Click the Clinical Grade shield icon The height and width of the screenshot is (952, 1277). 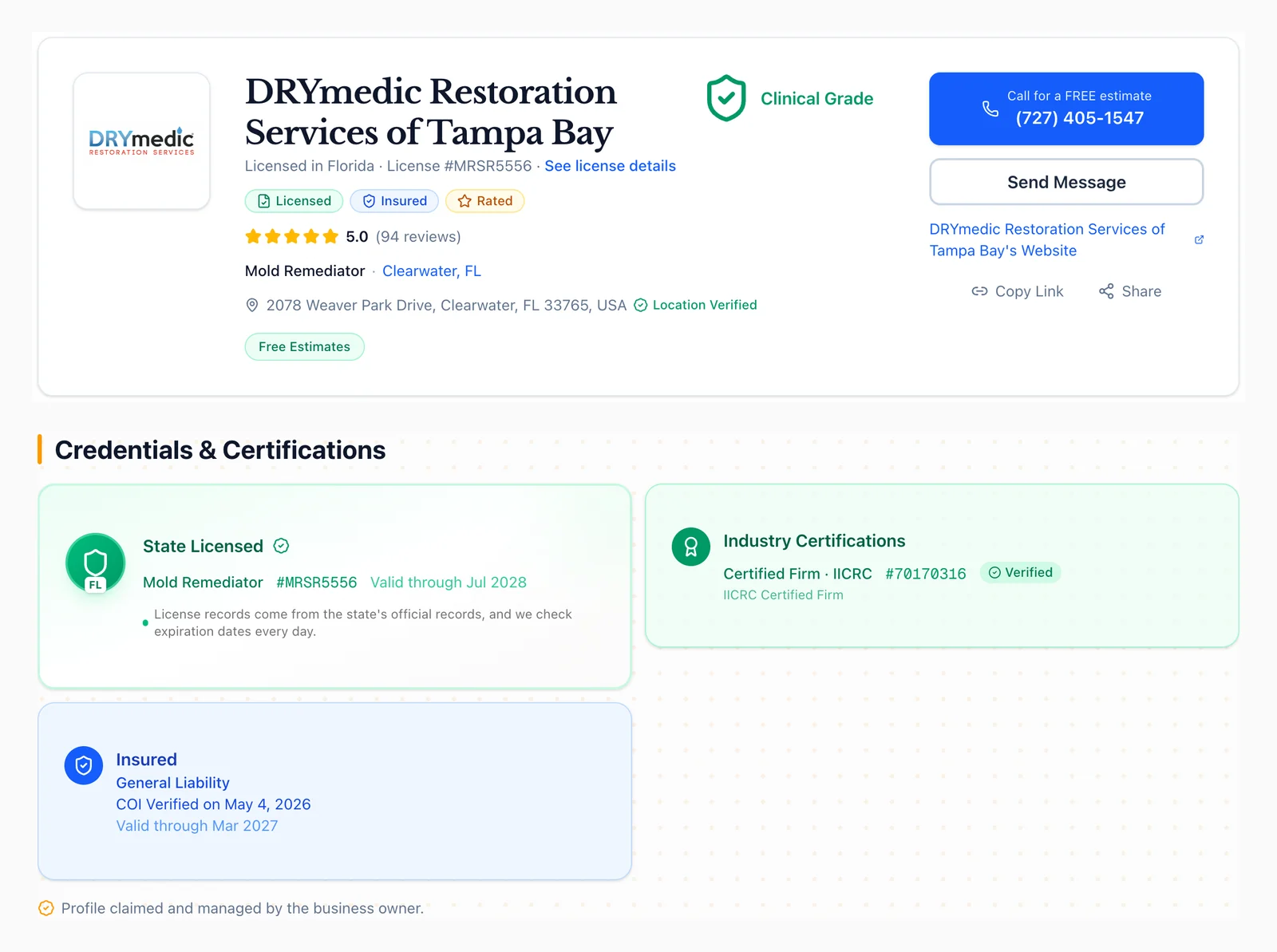(726, 98)
